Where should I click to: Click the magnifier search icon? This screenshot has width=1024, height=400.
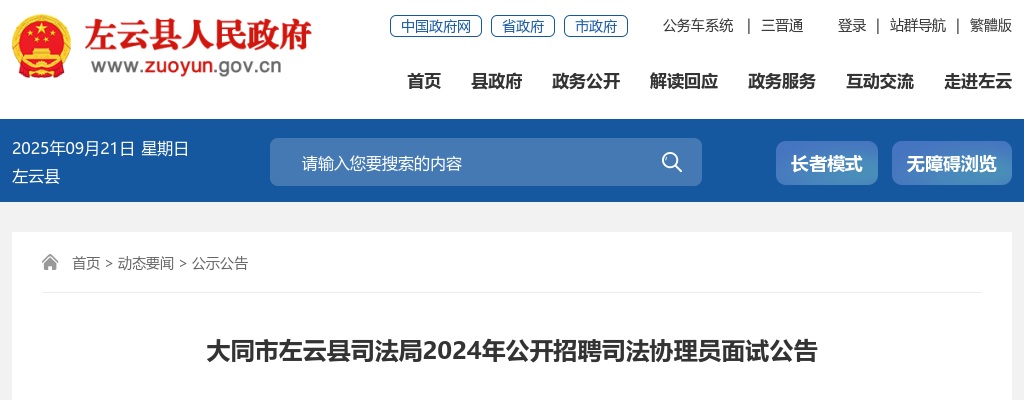pos(671,161)
